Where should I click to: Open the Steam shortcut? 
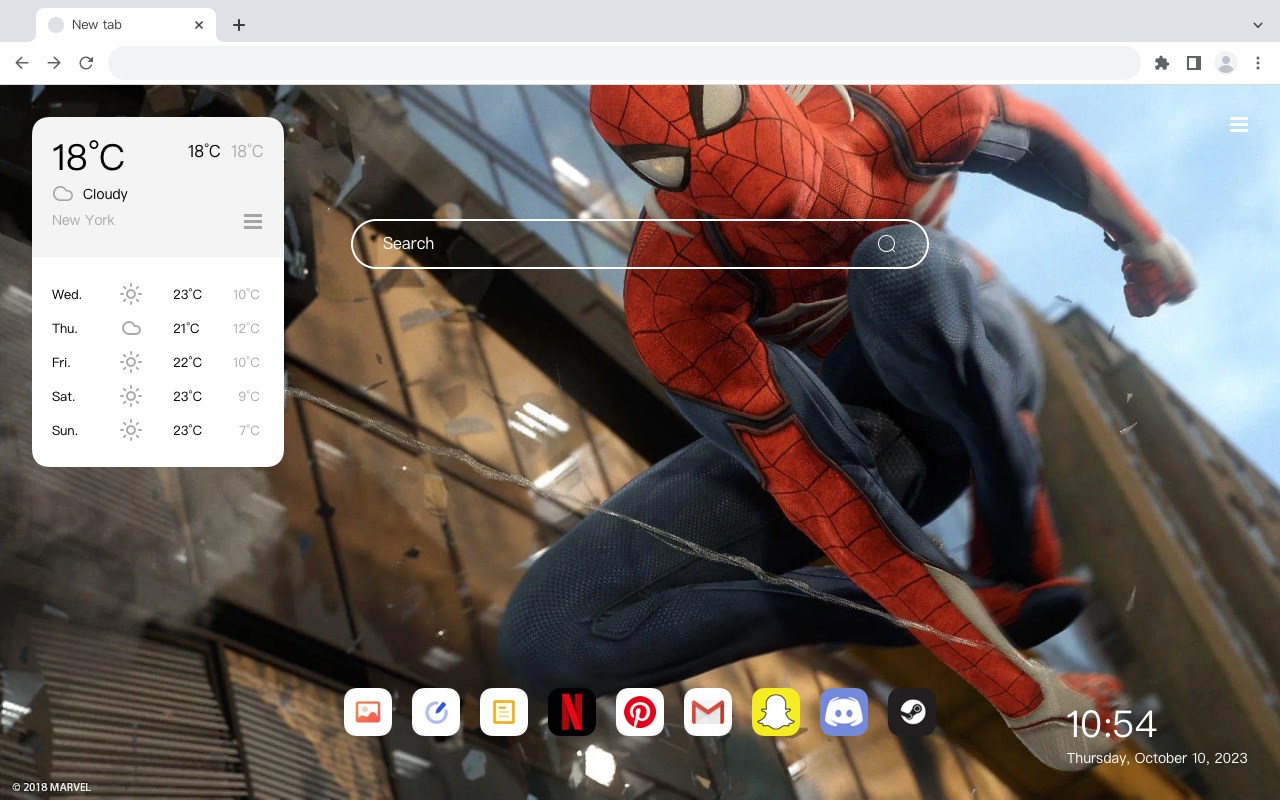coord(912,712)
